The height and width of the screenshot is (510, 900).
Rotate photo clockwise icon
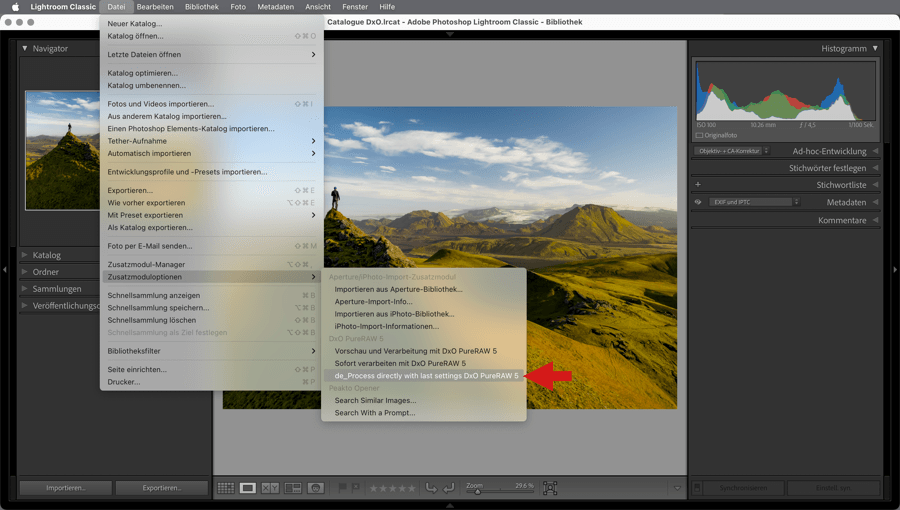[x=449, y=488]
